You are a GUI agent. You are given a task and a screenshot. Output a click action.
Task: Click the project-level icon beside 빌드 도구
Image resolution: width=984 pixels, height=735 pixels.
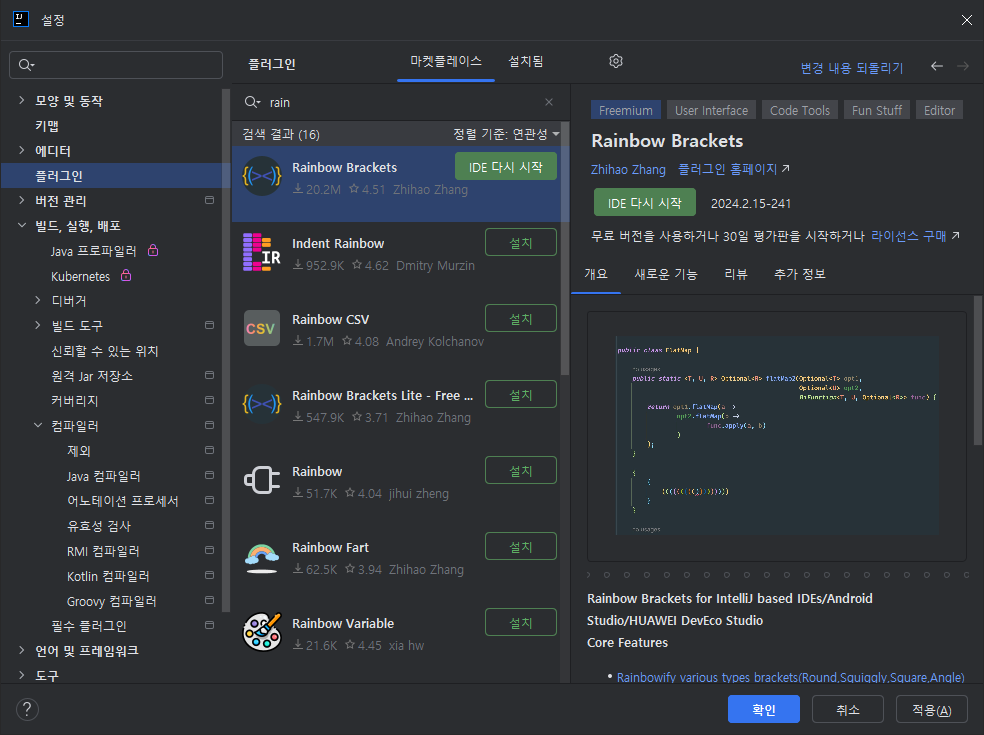tap(210, 325)
